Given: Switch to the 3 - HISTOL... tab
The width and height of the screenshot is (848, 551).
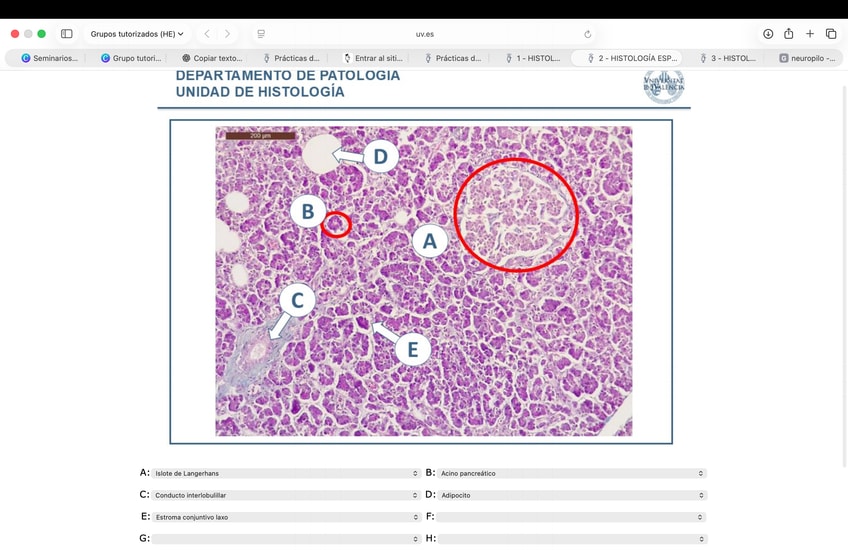Looking at the screenshot, I should (x=728, y=58).
